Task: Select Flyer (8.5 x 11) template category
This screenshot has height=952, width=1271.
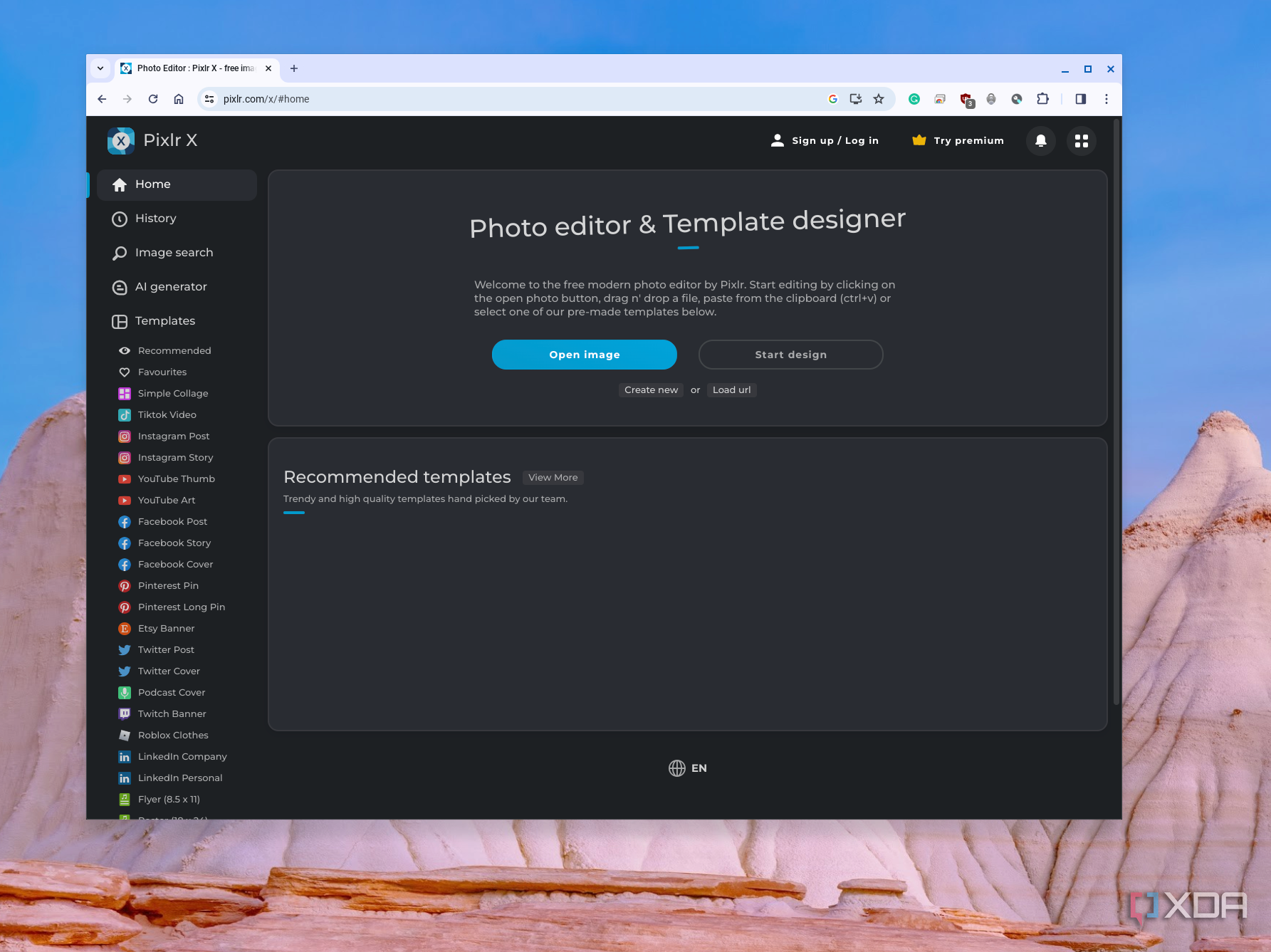Action: (x=159, y=800)
